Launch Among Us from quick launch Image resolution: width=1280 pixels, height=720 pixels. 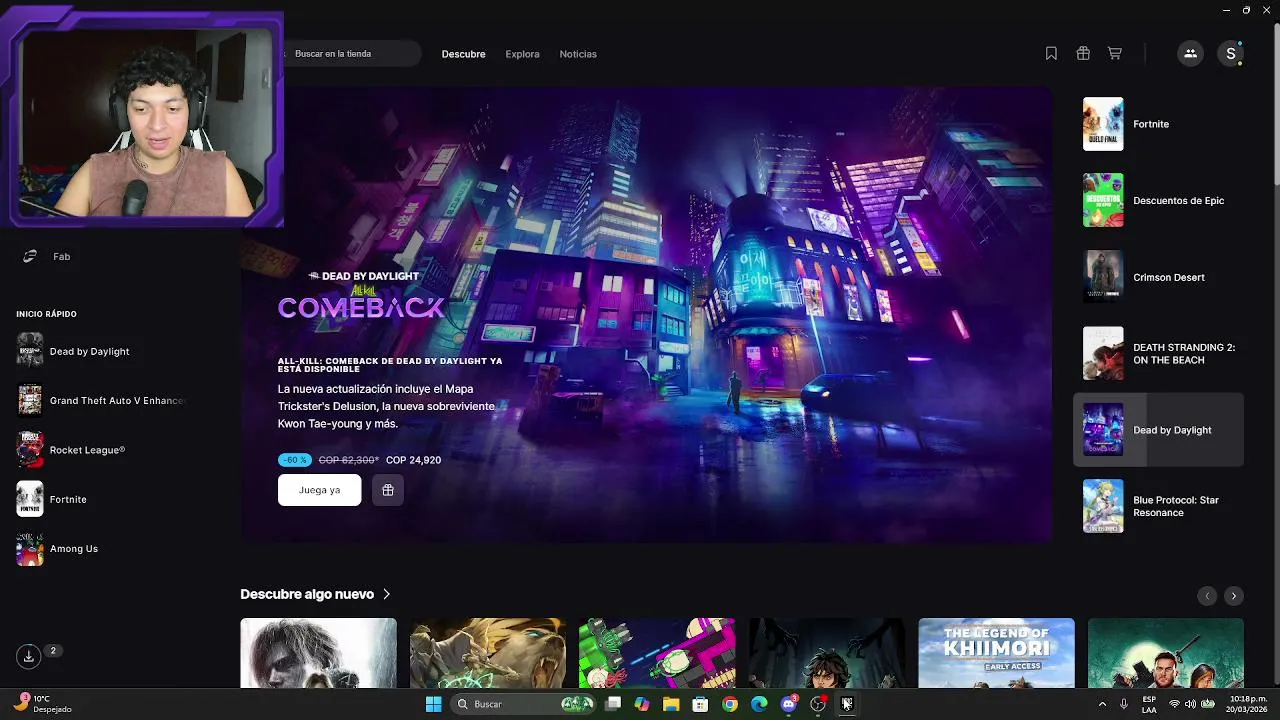[74, 549]
